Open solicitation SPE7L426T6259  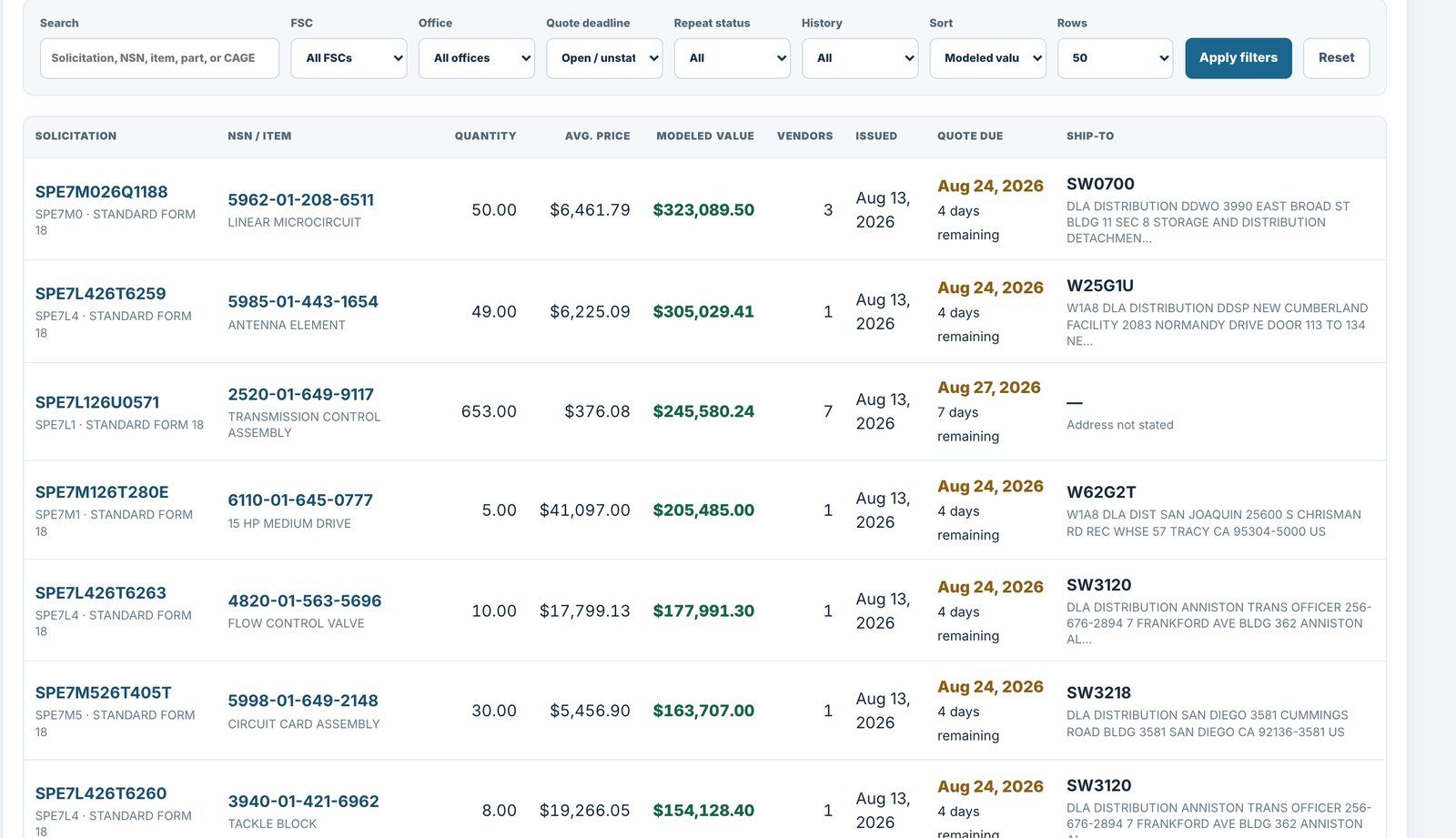(101, 294)
